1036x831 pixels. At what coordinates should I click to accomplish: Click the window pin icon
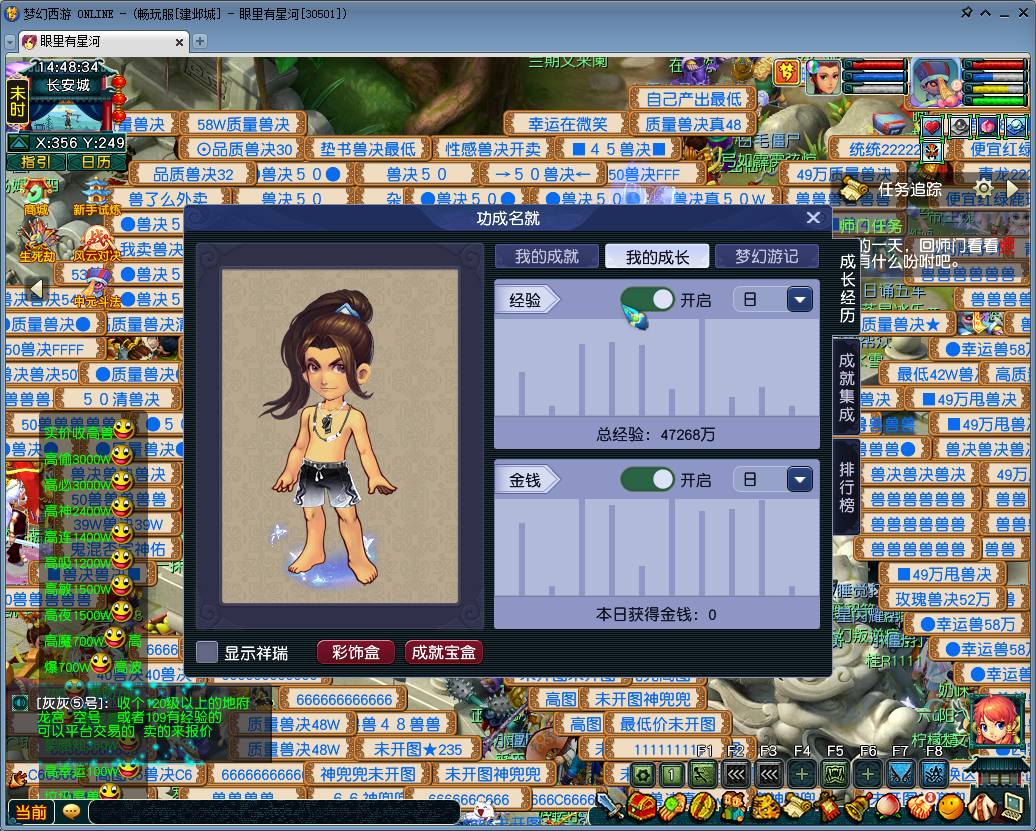(x=967, y=13)
